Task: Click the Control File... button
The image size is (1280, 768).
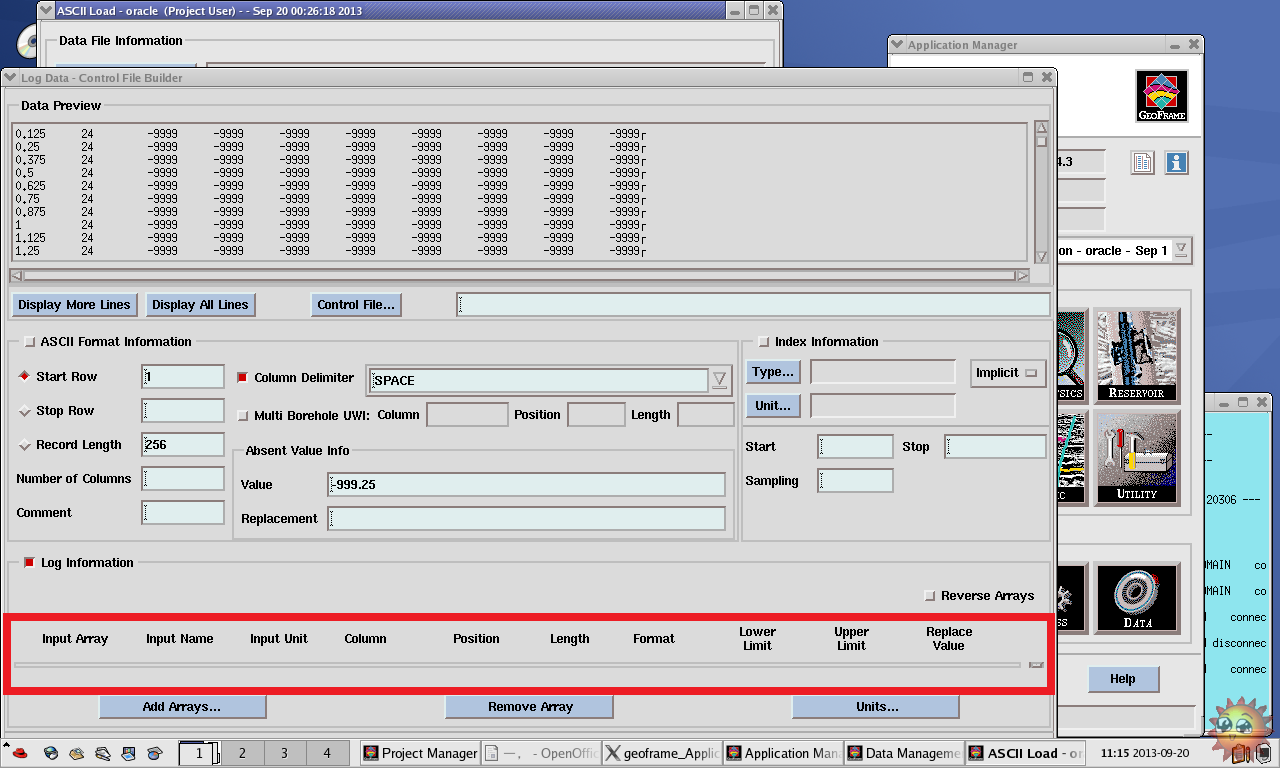Action: [x=356, y=305]
